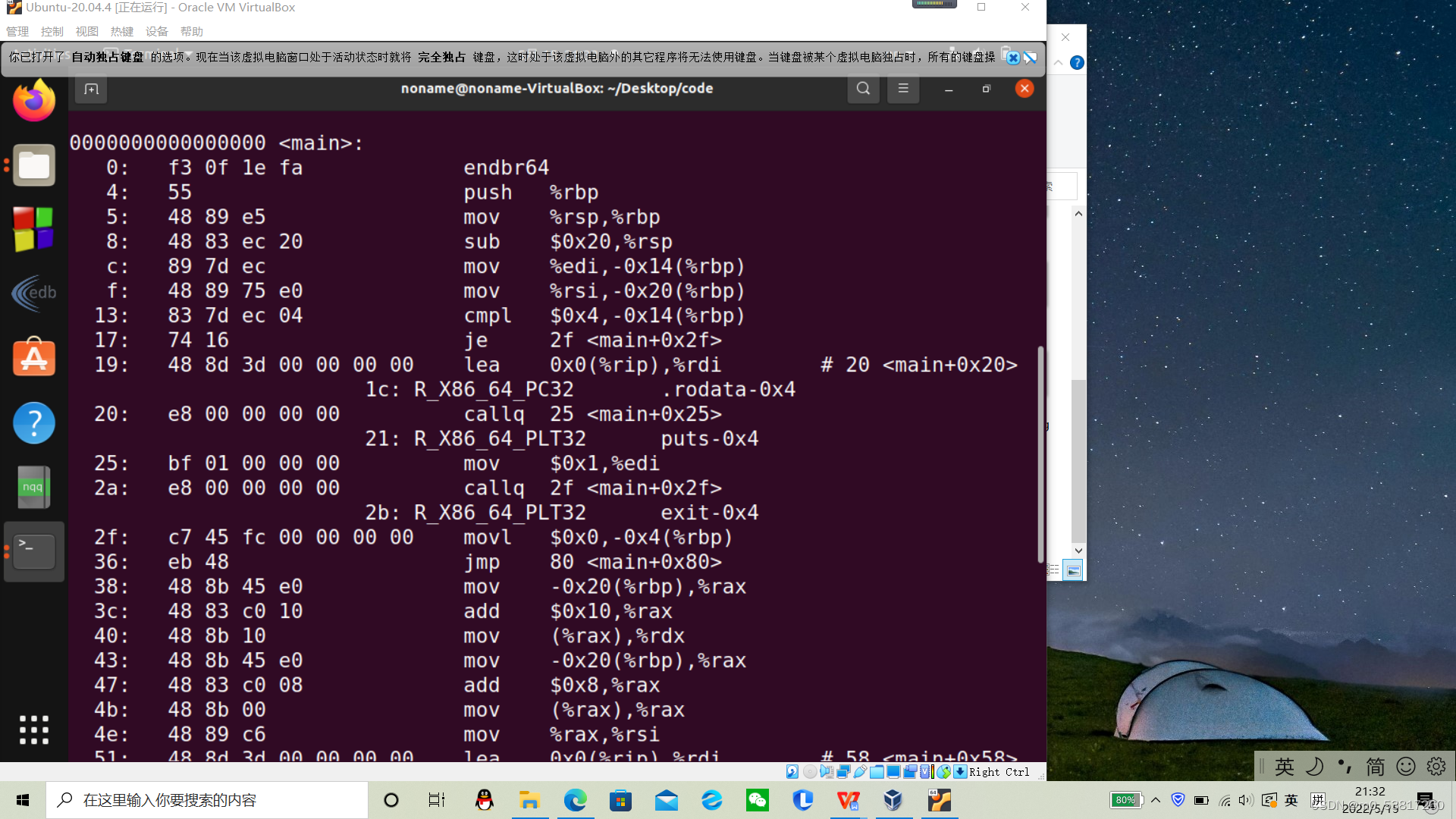Toggle the English/Chinese IME mode indicator
Viewport: 1456px width, 819px height.
coord(1284,767)
